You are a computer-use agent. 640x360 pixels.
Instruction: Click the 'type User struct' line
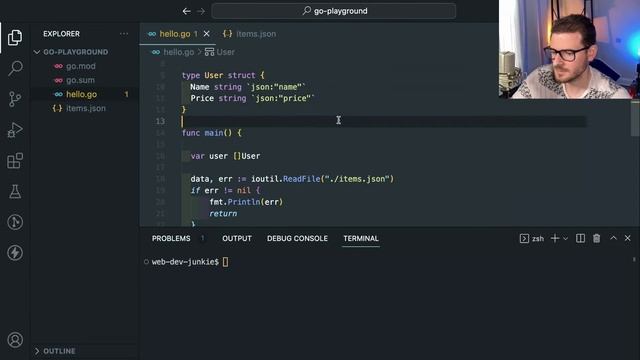[223, 76]
